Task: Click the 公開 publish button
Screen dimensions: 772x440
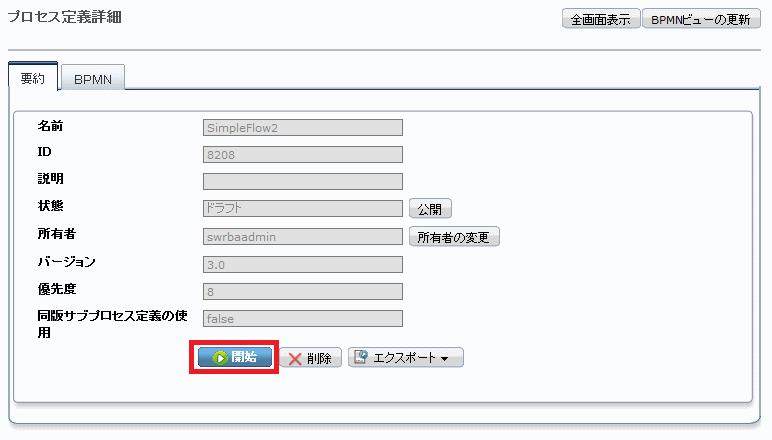Action: click(x=430, y=209)
